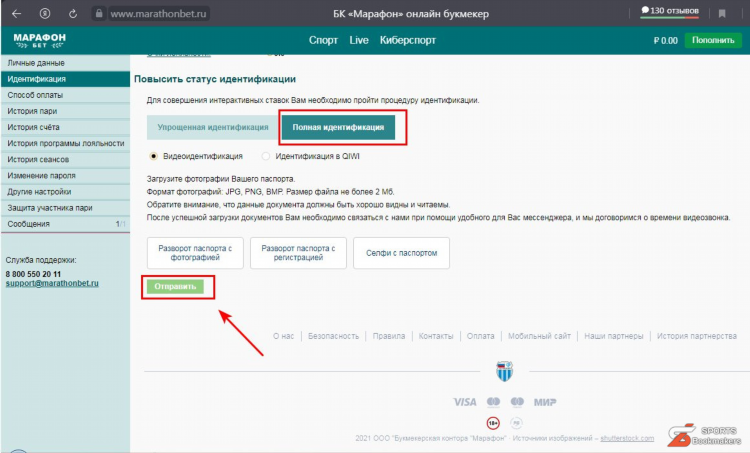Click the Мобильный сайт footer link

[540, 336]
